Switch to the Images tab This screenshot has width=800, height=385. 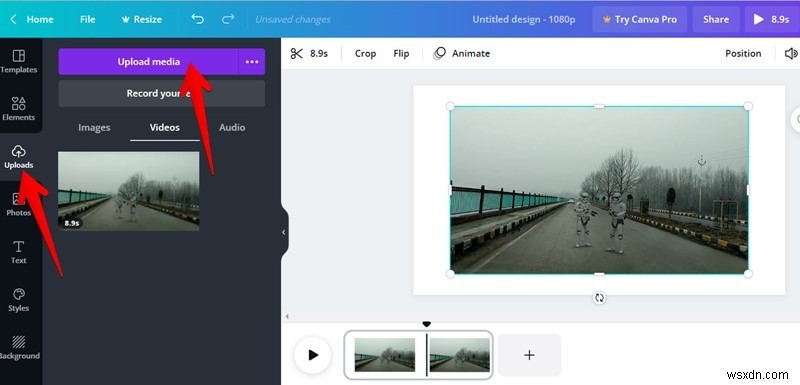tap(94, 127)
